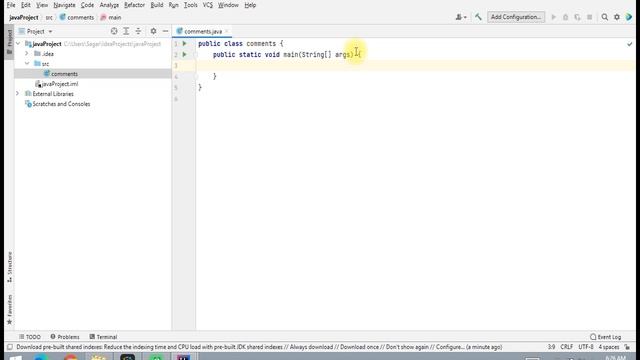Click run gutter arrow beside class comments

[184, 43]
